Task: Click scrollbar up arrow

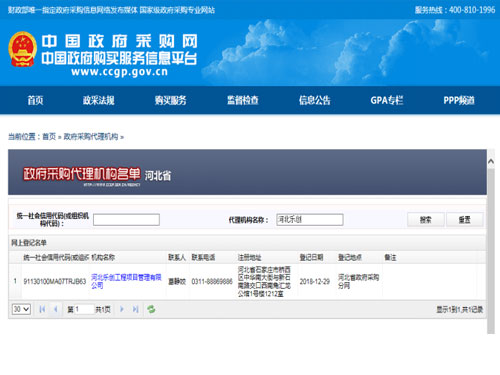Action: (491, 161)
